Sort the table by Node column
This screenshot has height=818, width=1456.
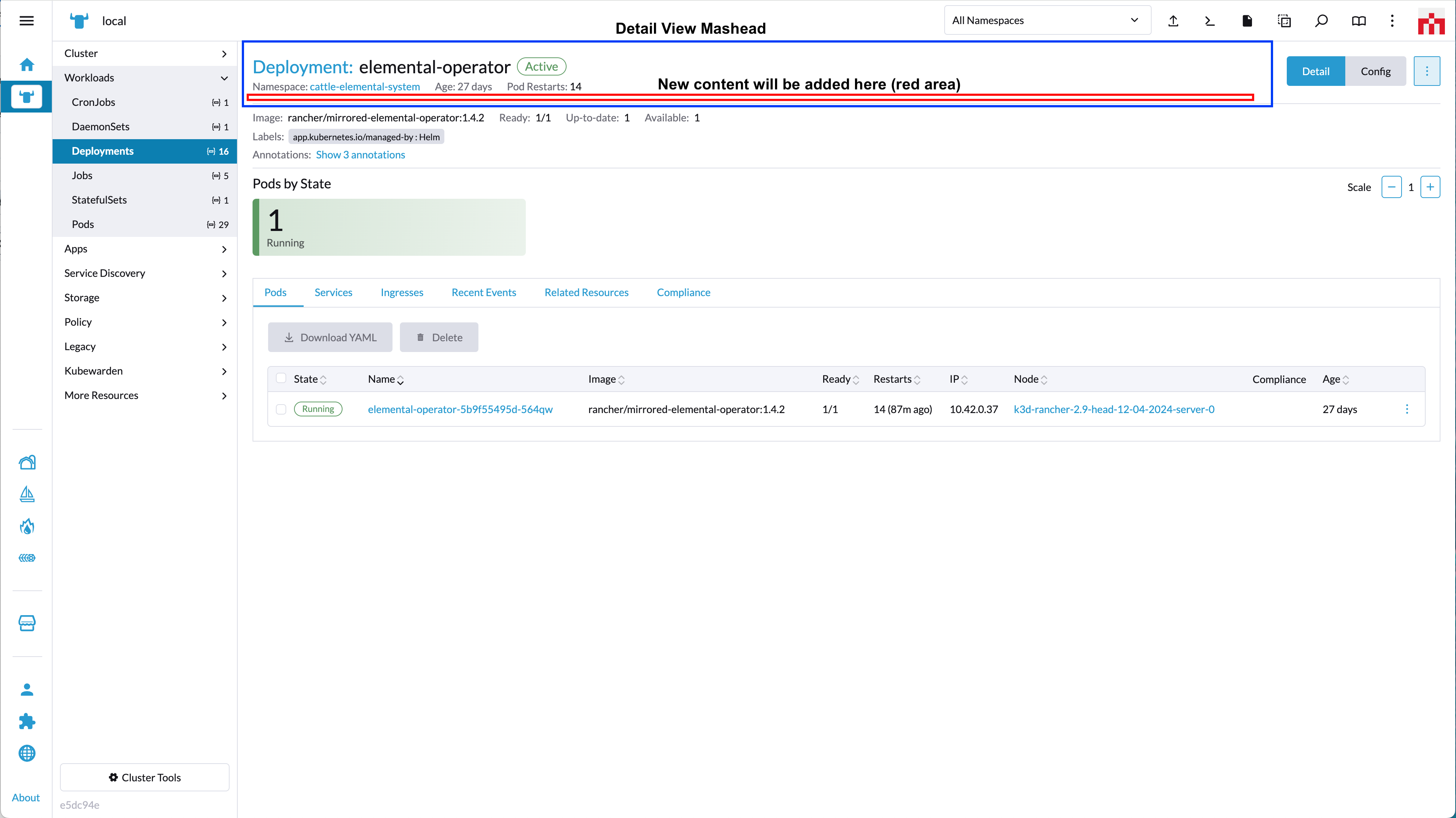pos(1031,379)
